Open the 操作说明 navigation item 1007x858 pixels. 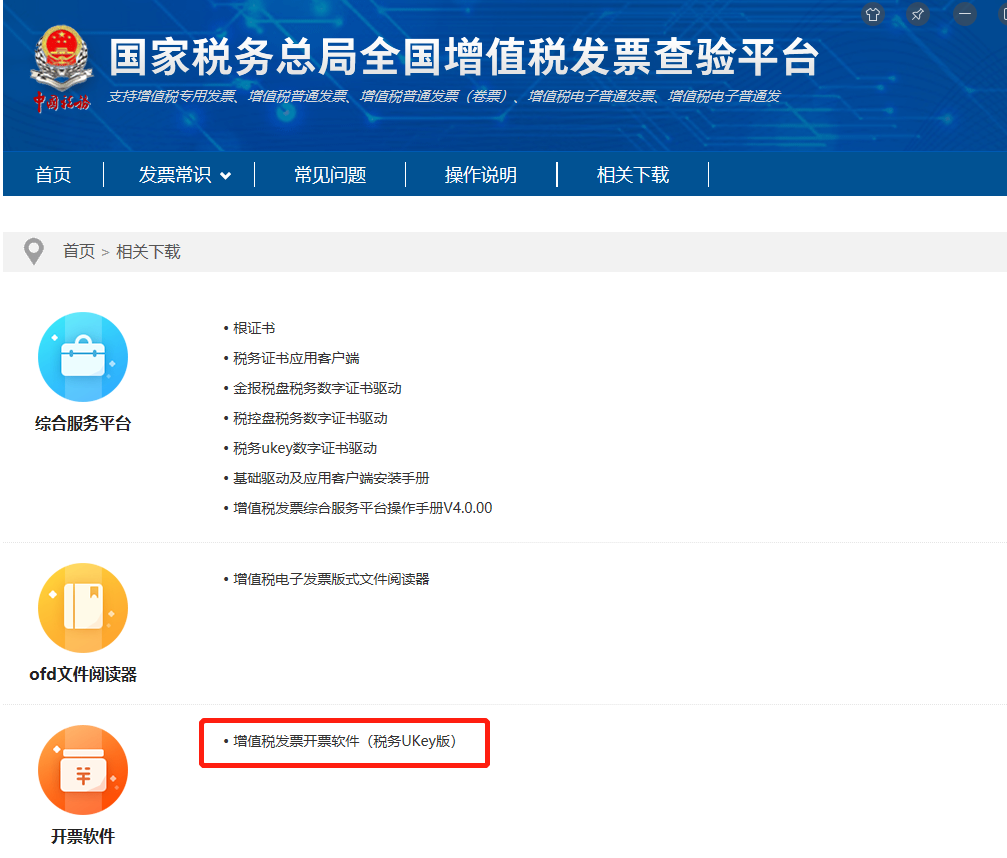(480, 175)
